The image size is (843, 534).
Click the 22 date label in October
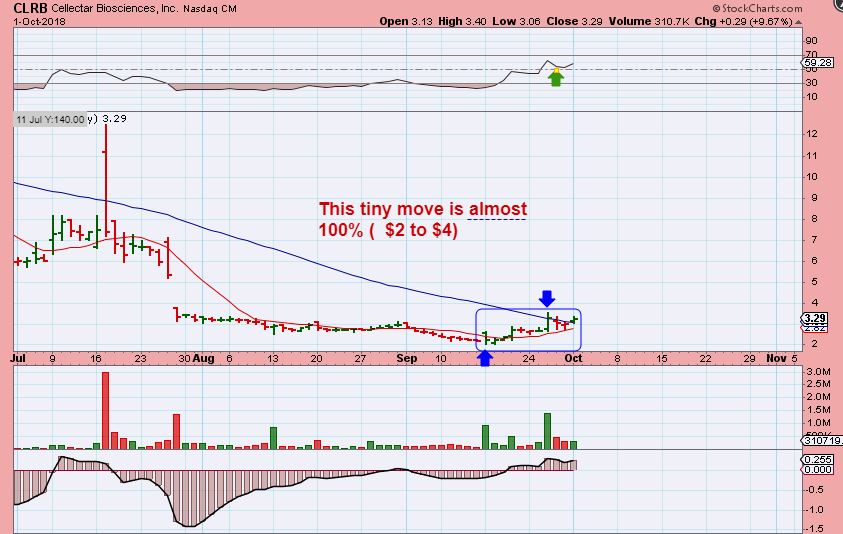[705, 358]
